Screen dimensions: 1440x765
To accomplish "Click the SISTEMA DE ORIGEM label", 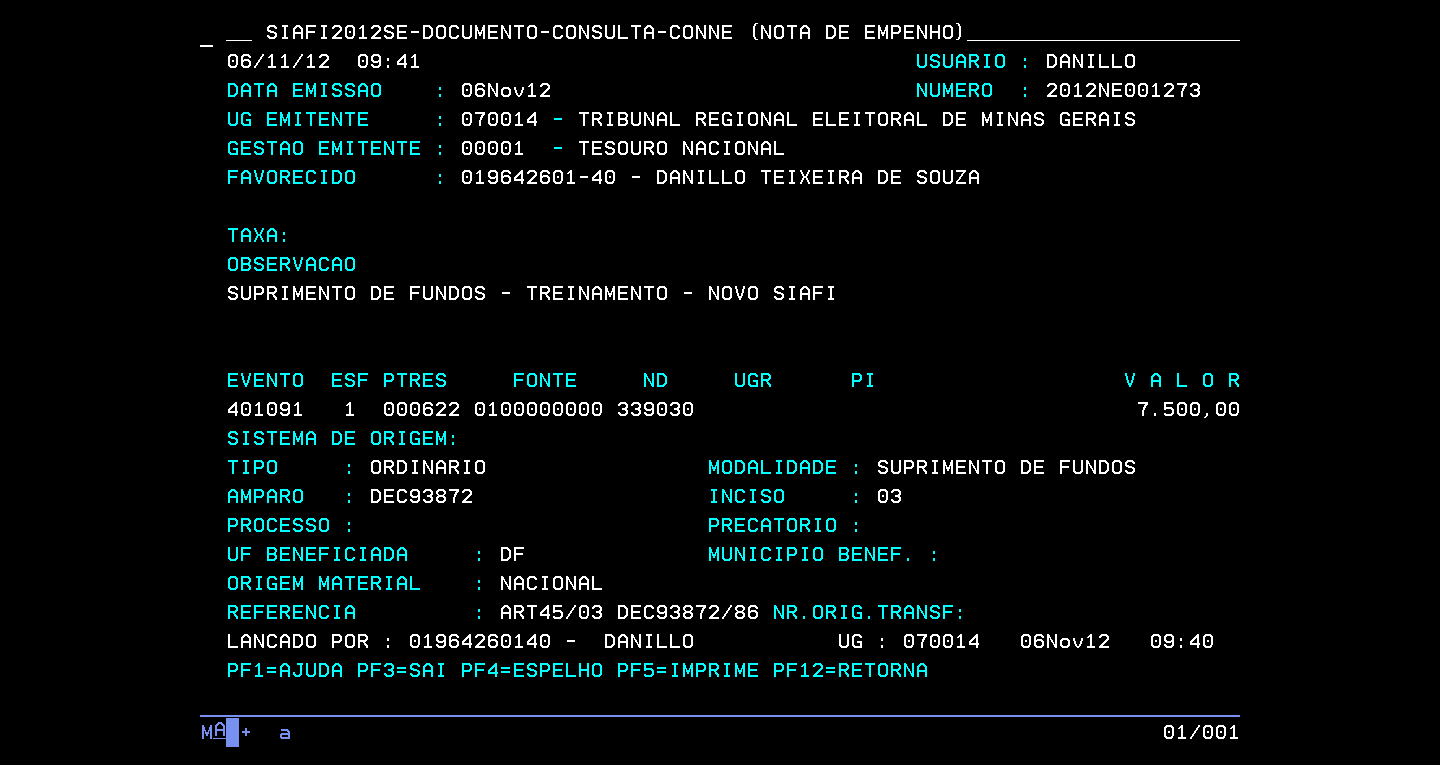I will point(342,439).
